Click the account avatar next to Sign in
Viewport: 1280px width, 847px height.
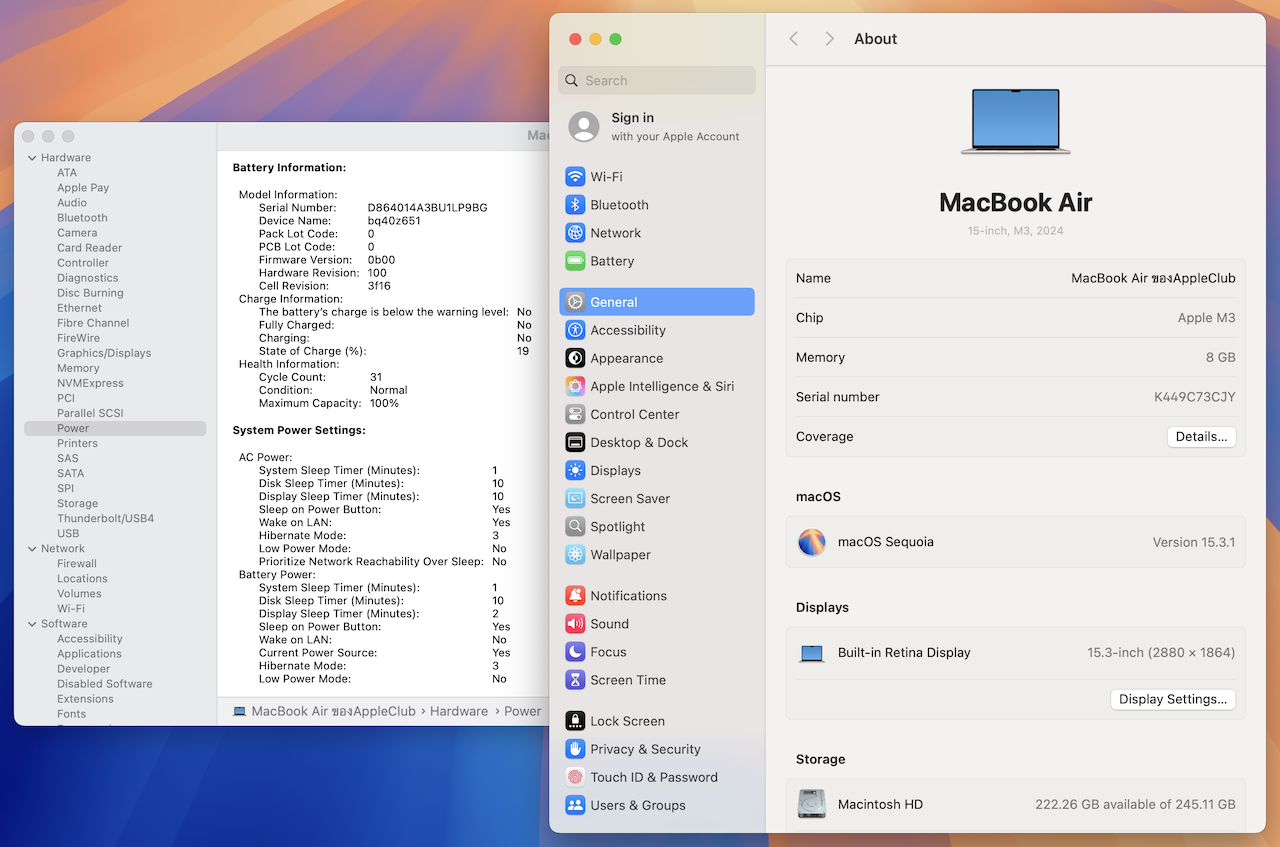coord(584,127)
